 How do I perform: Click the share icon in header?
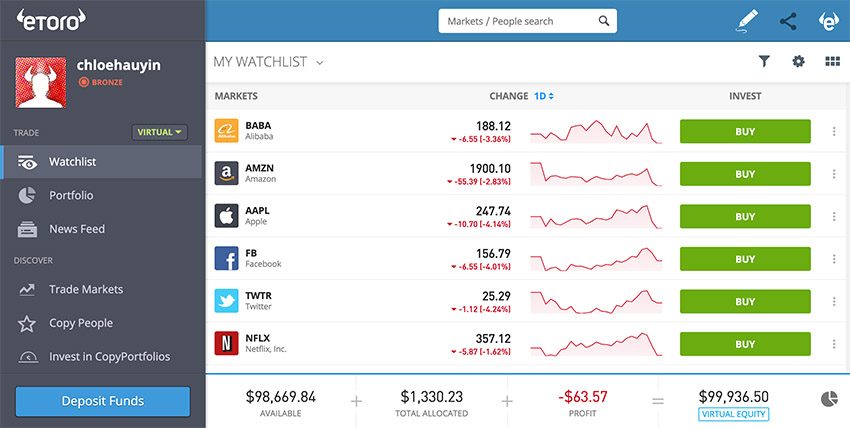pyautogui.click(x=788, y=22)
